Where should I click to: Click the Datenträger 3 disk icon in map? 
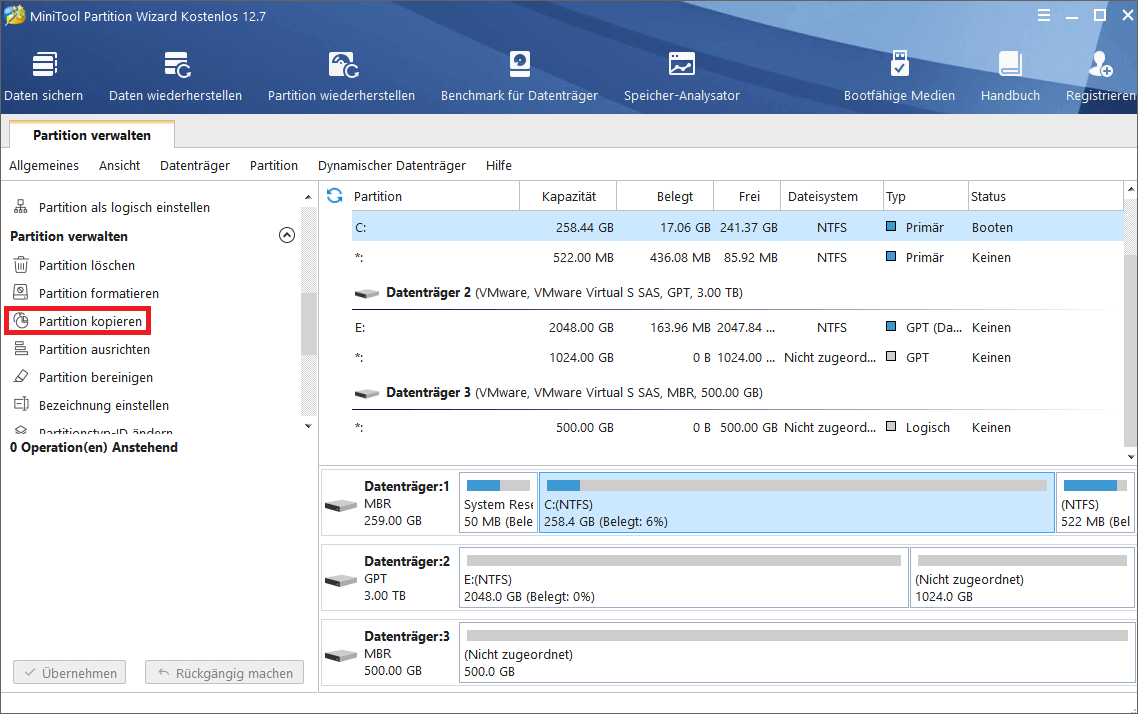point(341,655)
